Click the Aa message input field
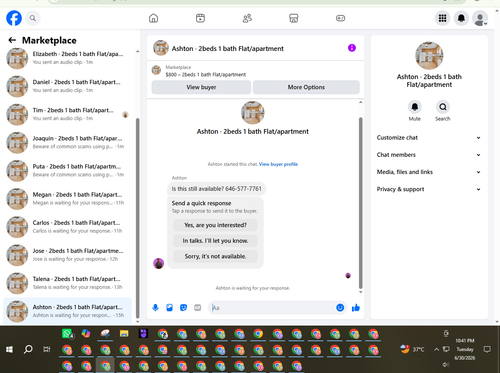This screenshot has height=373, width=500. [273, 307]
